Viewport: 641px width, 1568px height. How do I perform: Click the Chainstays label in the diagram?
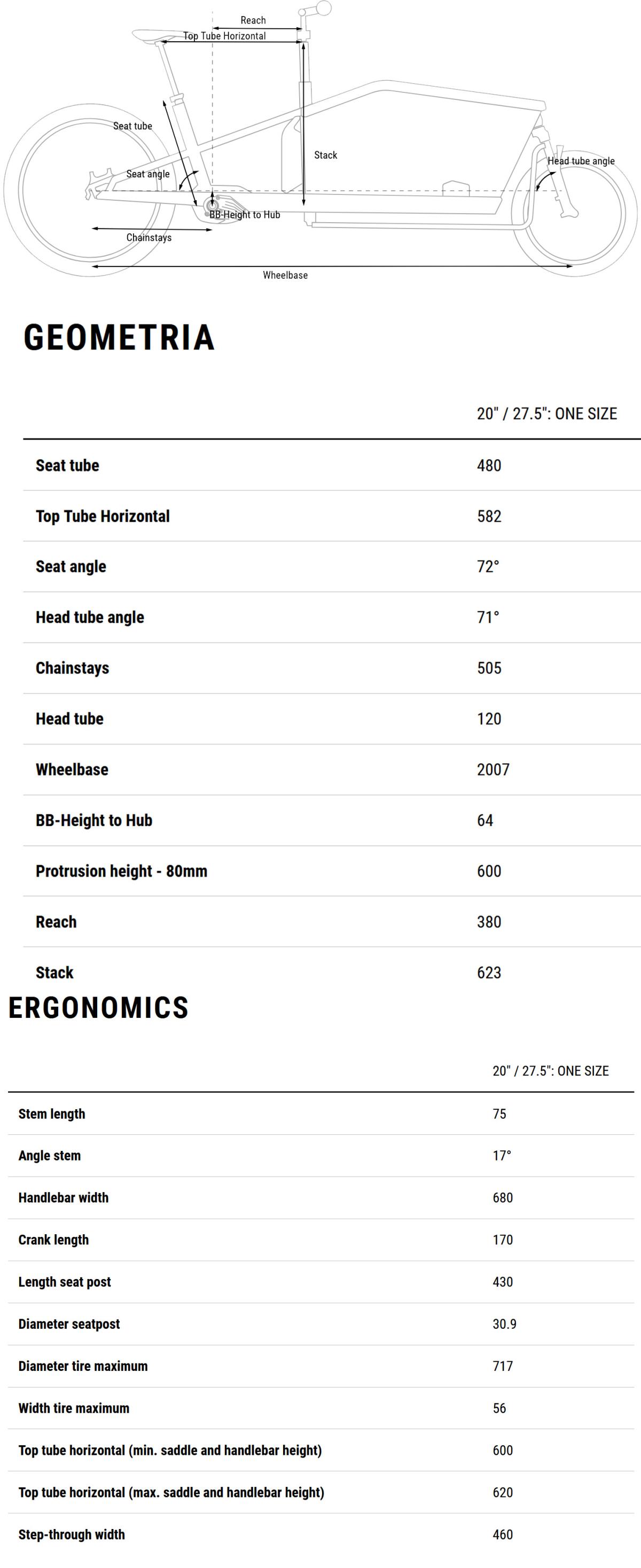coord(148,238)
